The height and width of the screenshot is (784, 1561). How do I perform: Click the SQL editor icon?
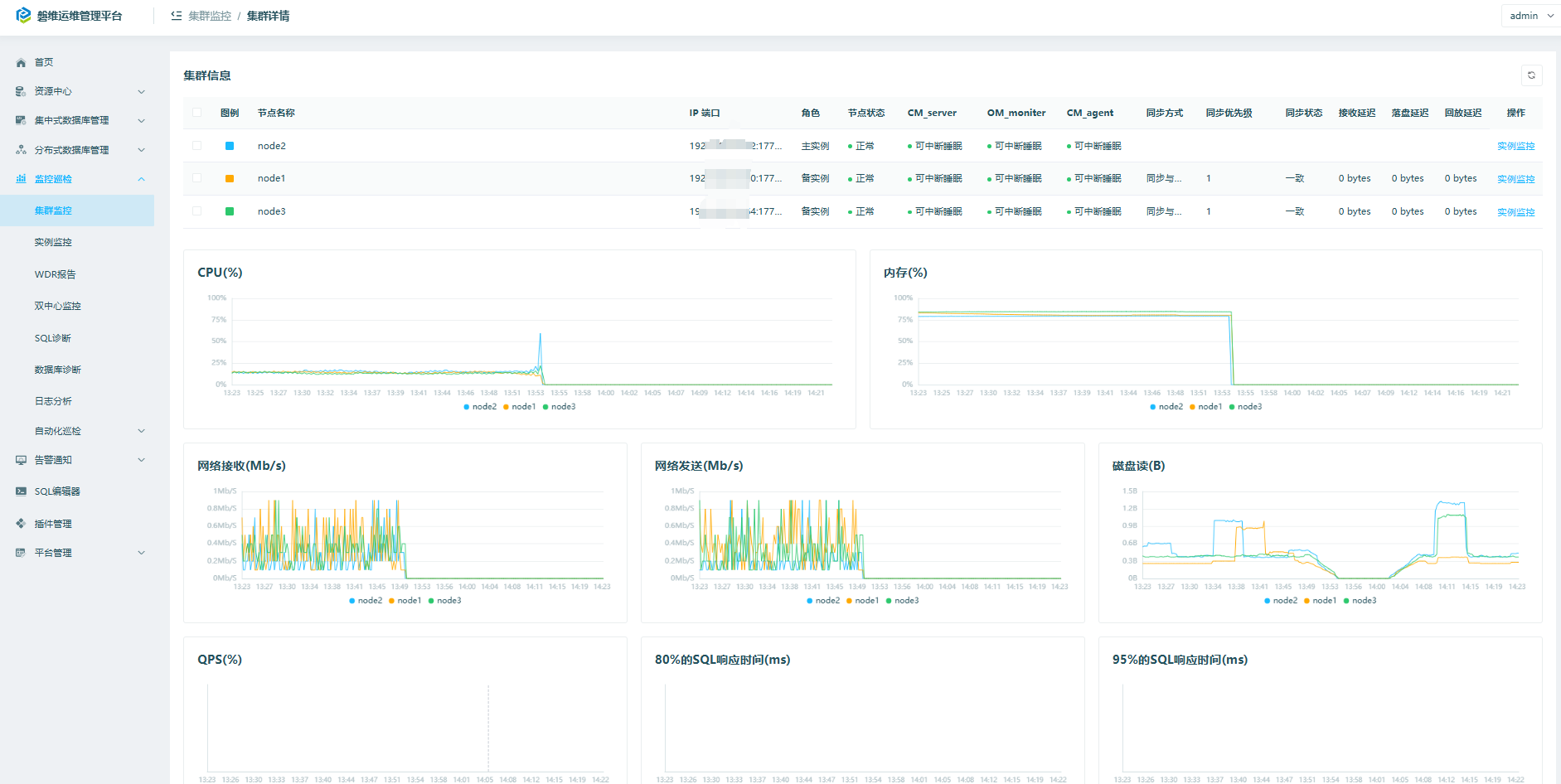[x=21, y=491]
